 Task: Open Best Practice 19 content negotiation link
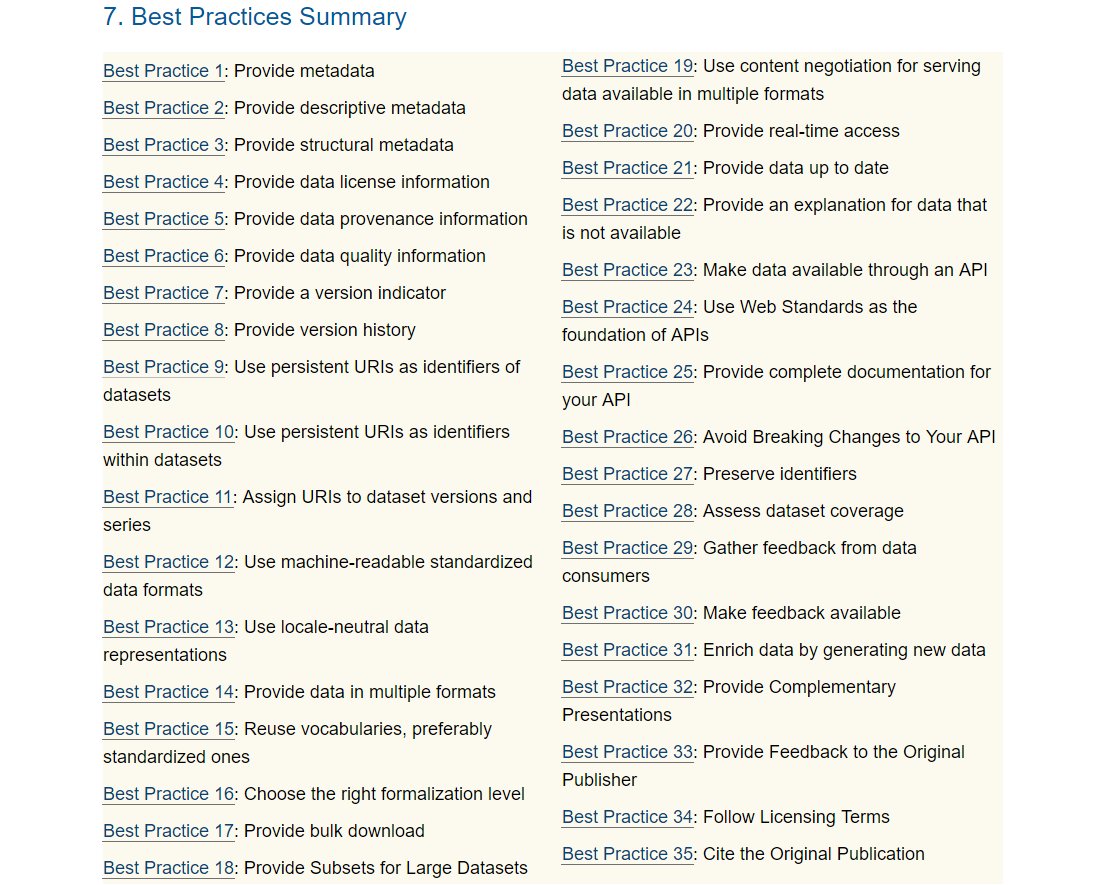pyautogui.click(x=627, y=66)
